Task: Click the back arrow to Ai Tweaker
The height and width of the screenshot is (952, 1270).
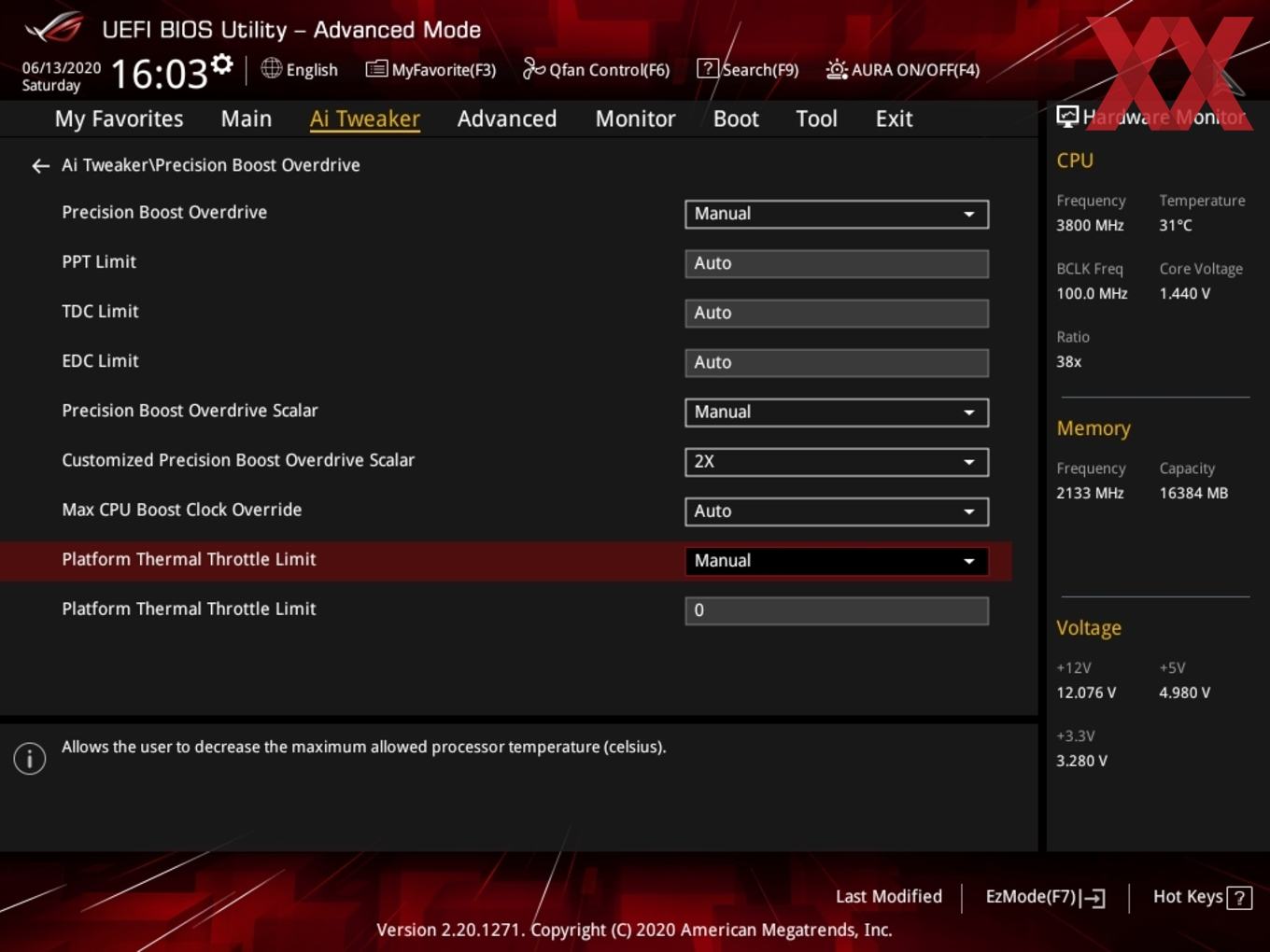Action: [x=40, y=166]
